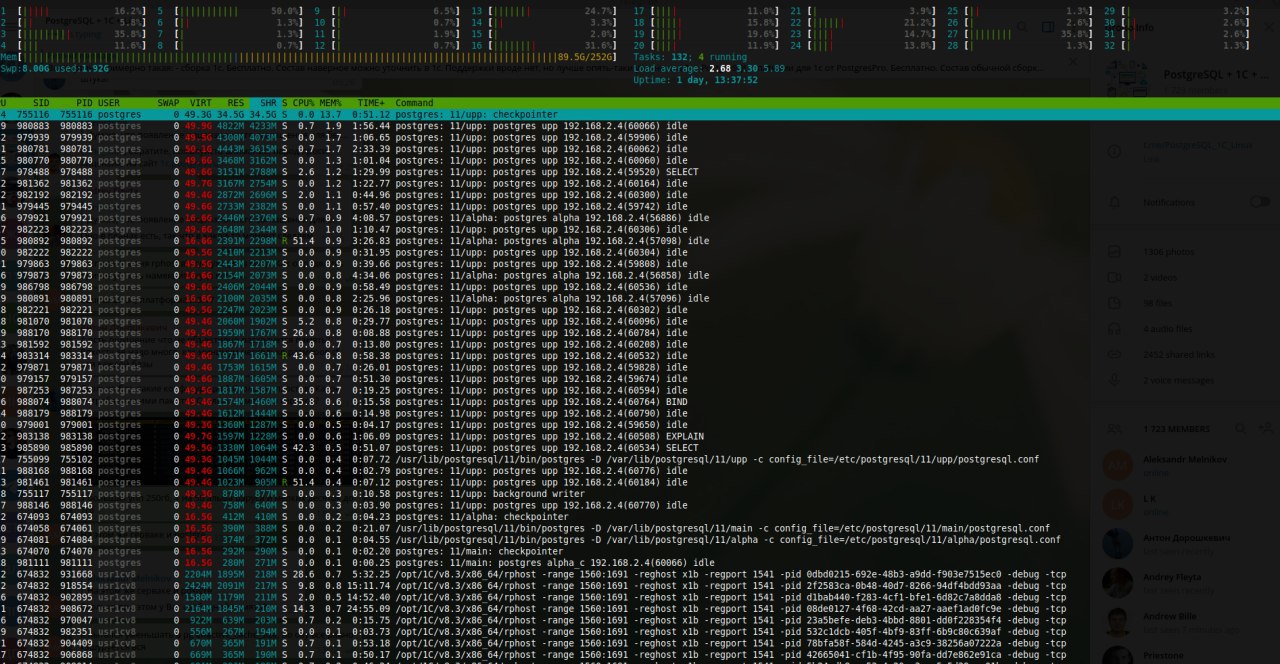This screenshot has height=664, width=1280.
Task: Select process 983314 using 43.6 CPU
Action: [640, 356]
